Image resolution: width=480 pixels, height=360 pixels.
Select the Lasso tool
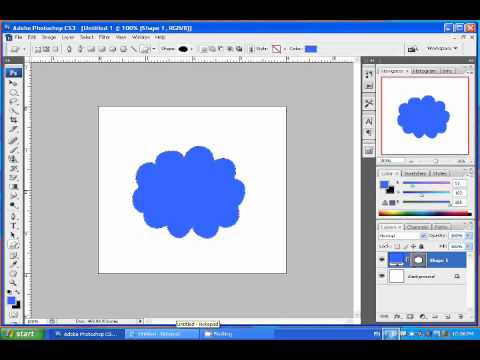tap(13, 101)
